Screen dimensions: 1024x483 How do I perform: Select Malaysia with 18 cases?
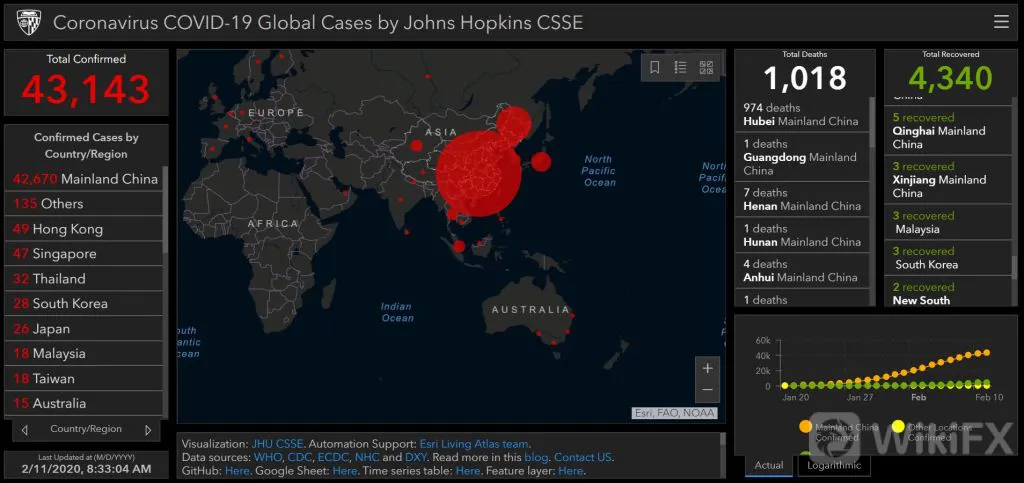coord(84,354)
